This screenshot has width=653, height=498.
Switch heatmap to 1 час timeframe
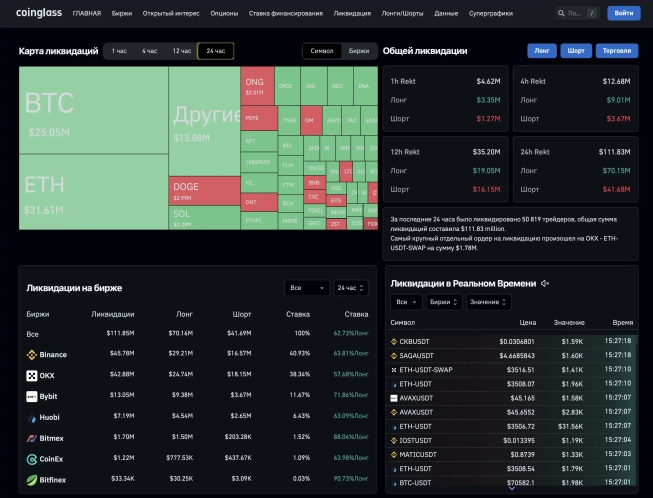(119, 50)
